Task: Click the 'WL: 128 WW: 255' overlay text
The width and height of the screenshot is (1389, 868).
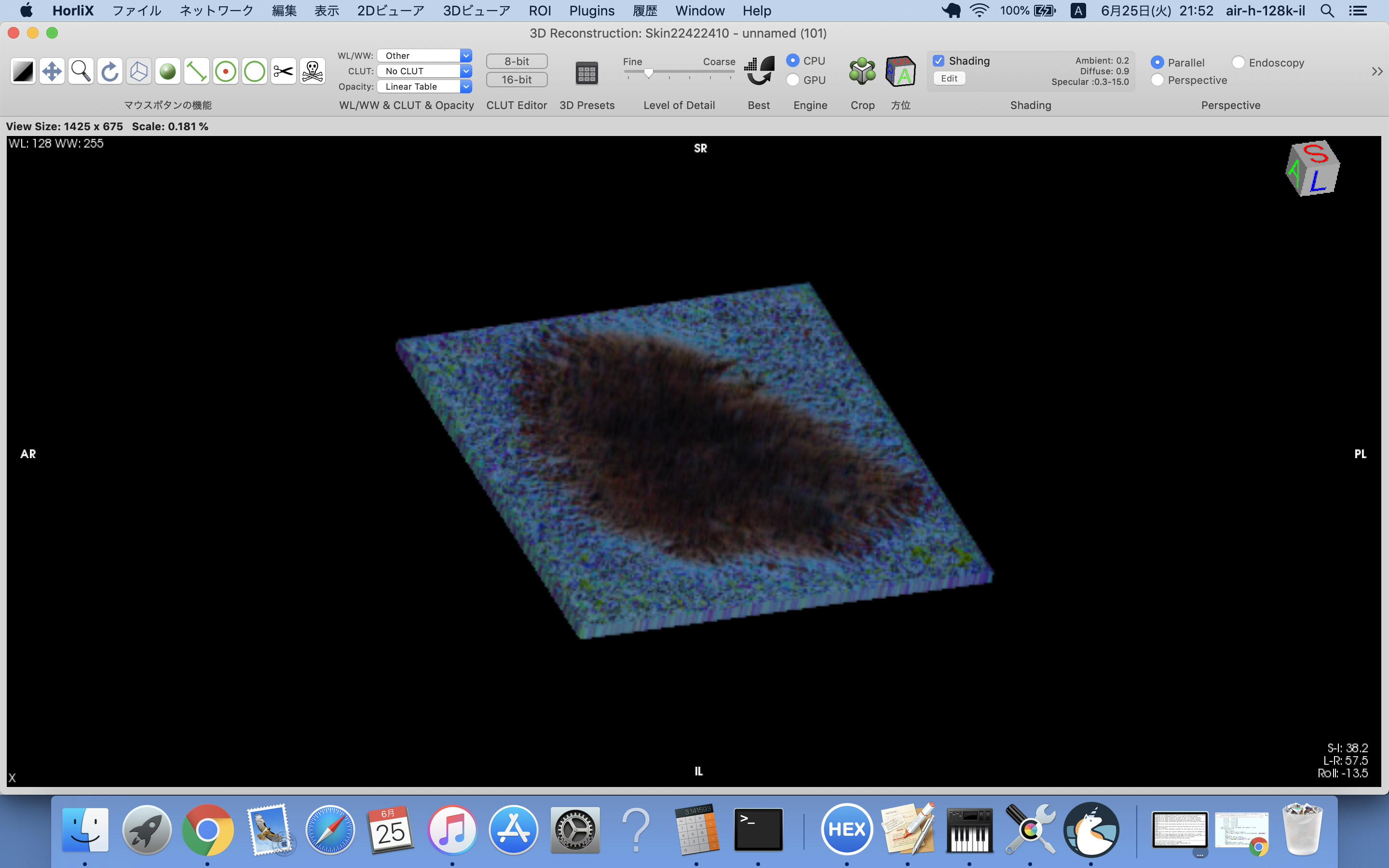Action: point(55,144)
